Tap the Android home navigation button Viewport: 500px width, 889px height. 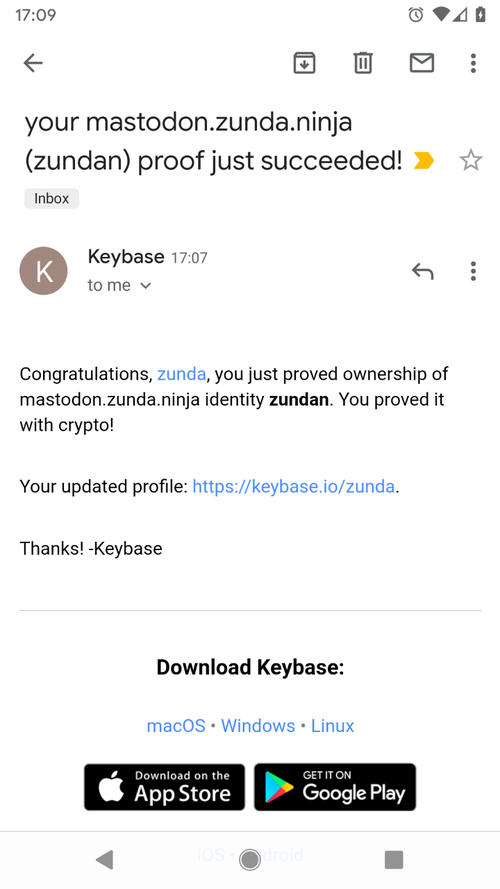click(249, 860)
